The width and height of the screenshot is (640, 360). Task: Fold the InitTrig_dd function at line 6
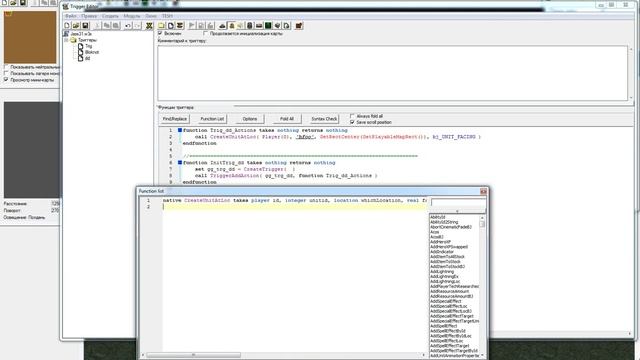pos(180,162)
